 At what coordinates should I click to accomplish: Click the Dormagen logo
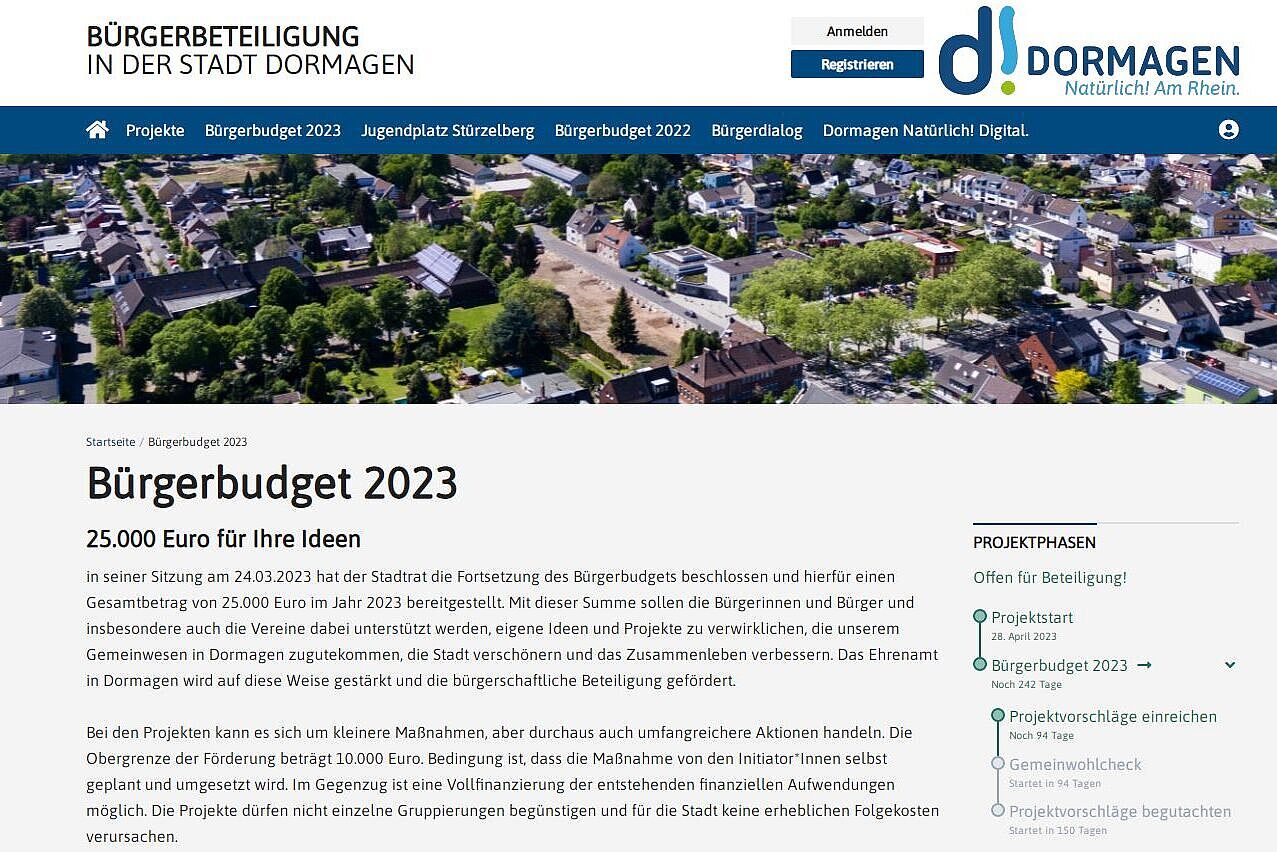[1089, 52]
